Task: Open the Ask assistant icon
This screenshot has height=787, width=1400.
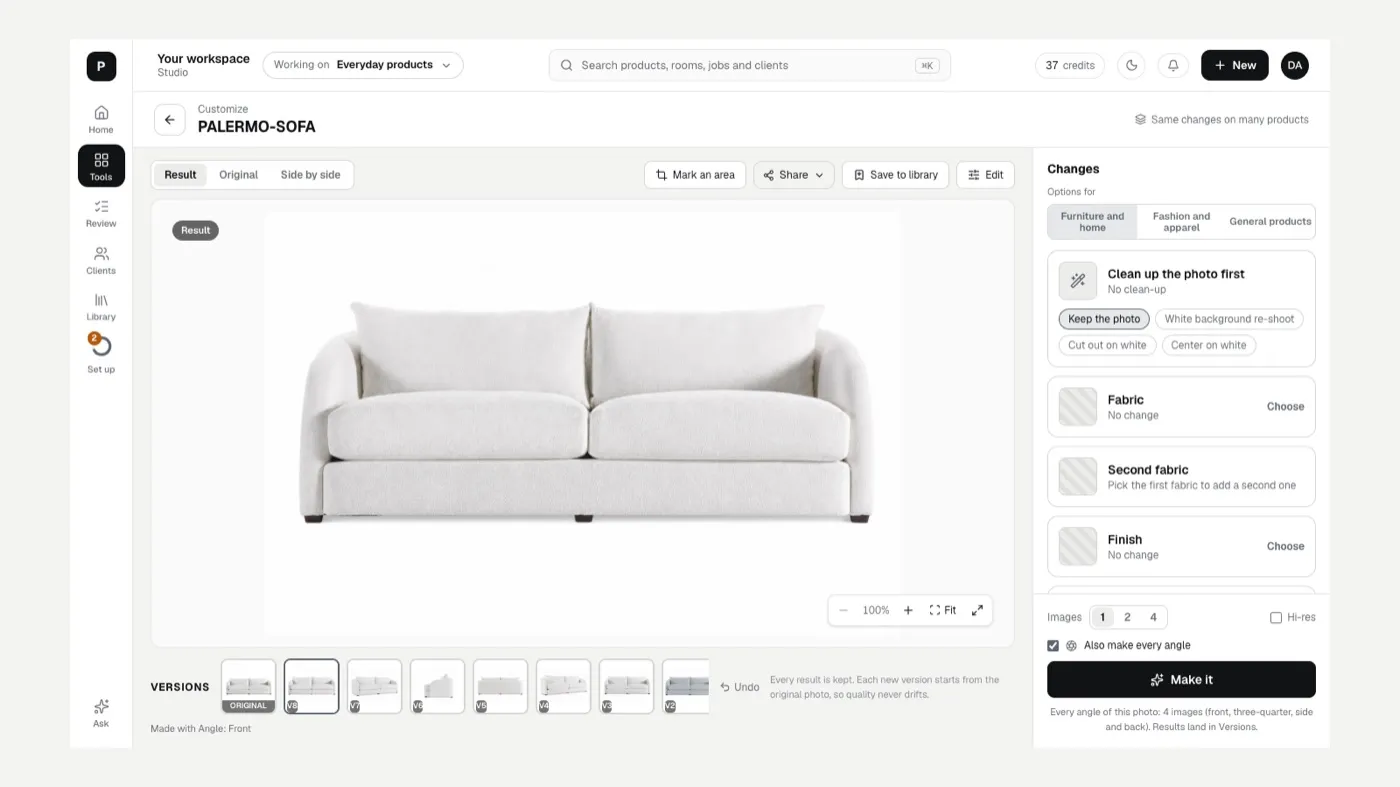Action: pos(101,713)
